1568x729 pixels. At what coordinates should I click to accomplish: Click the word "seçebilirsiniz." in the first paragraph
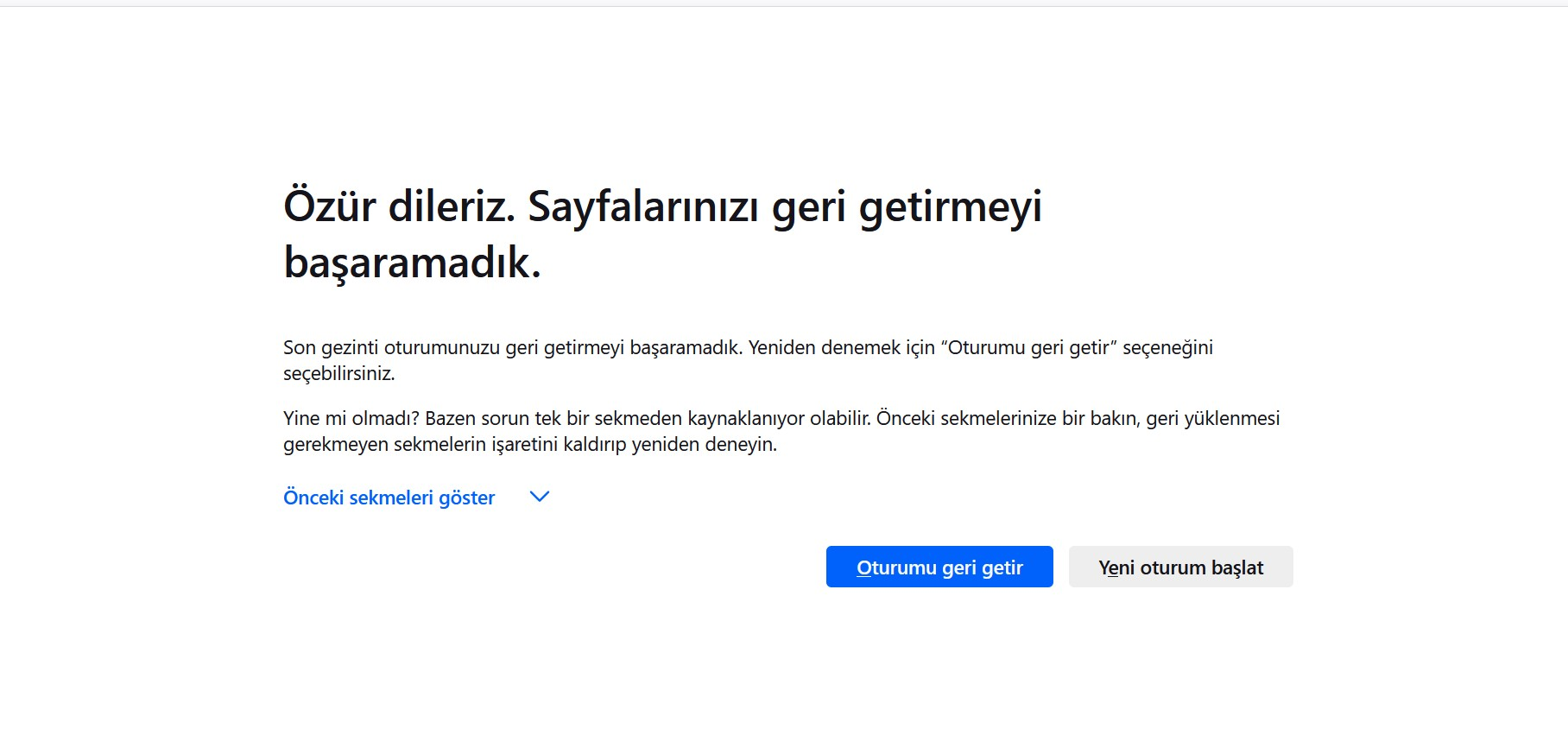pos(338,374)
